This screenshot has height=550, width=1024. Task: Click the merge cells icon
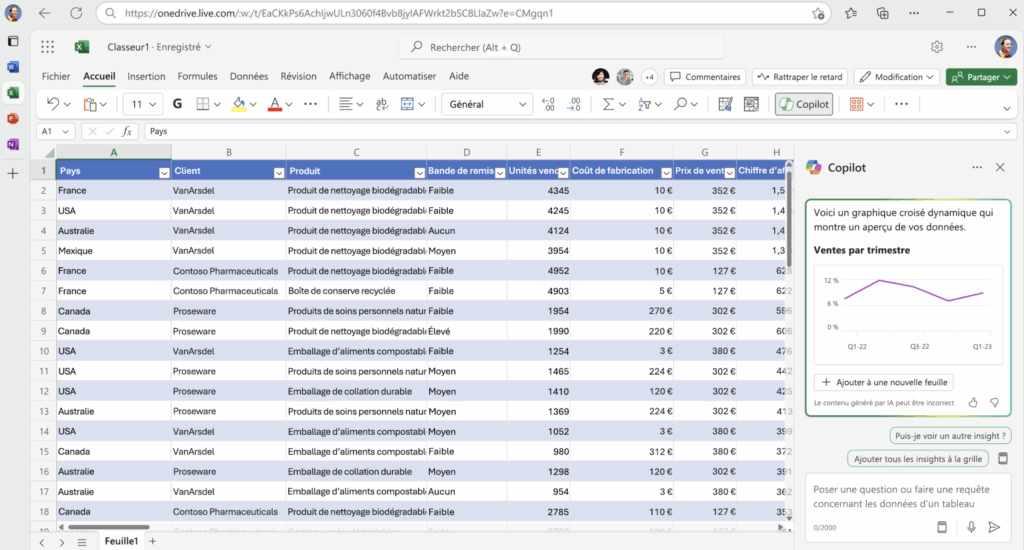pyautogui.click(x=408, y=104)
